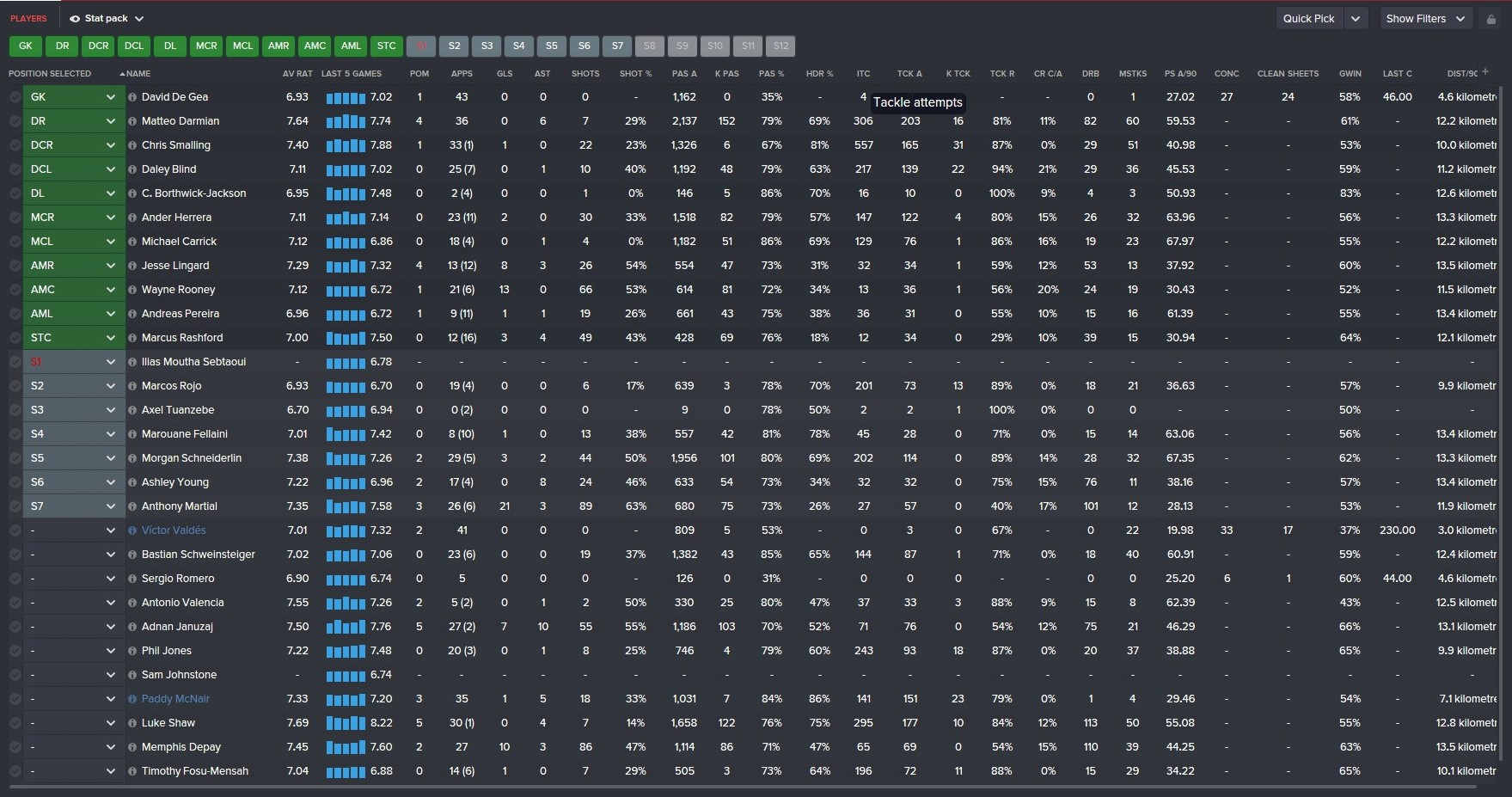Open info icon for Andreas Pereira

(132, 314)
